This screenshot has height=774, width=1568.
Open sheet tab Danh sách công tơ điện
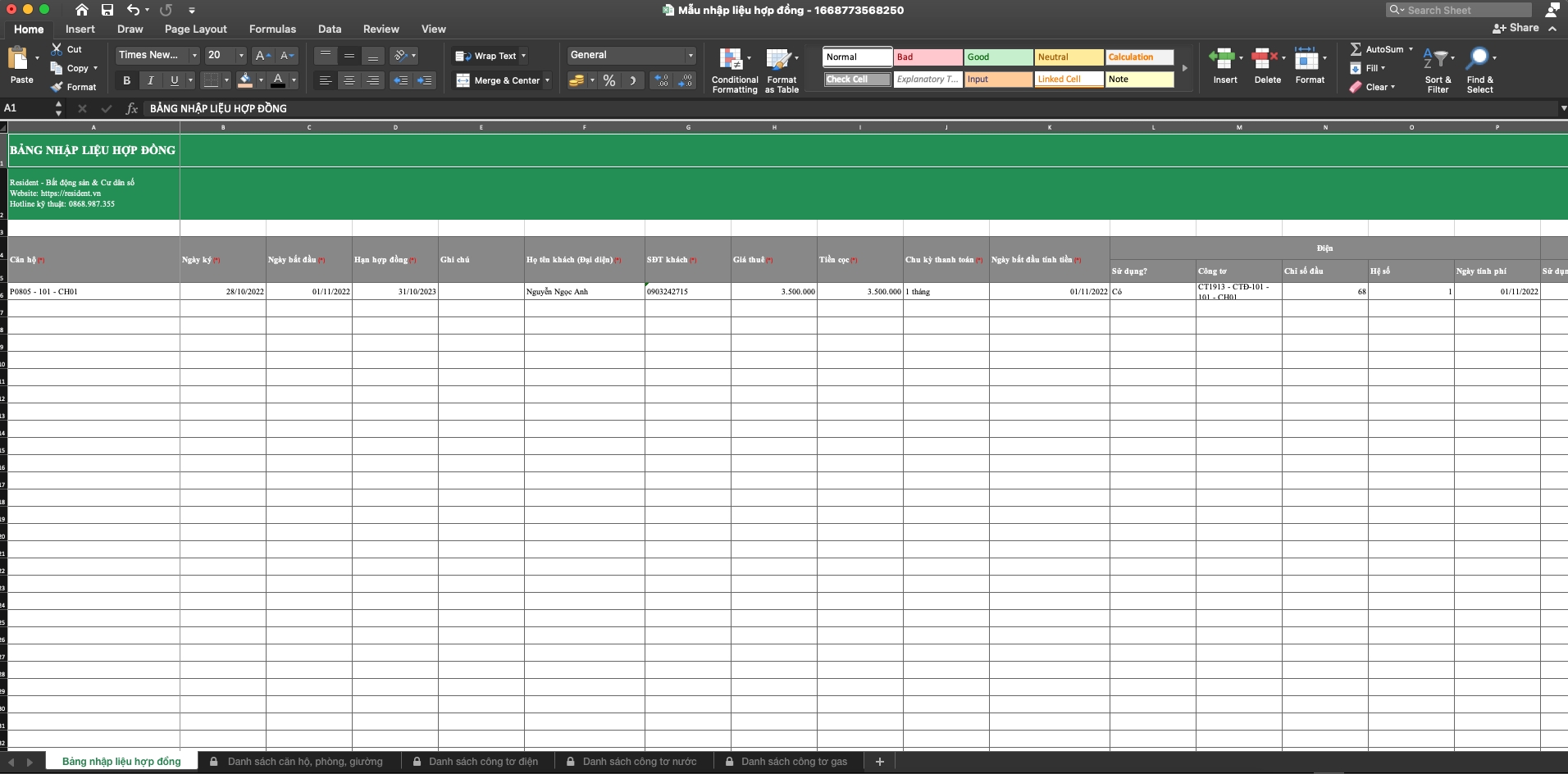tap(482, 762)
